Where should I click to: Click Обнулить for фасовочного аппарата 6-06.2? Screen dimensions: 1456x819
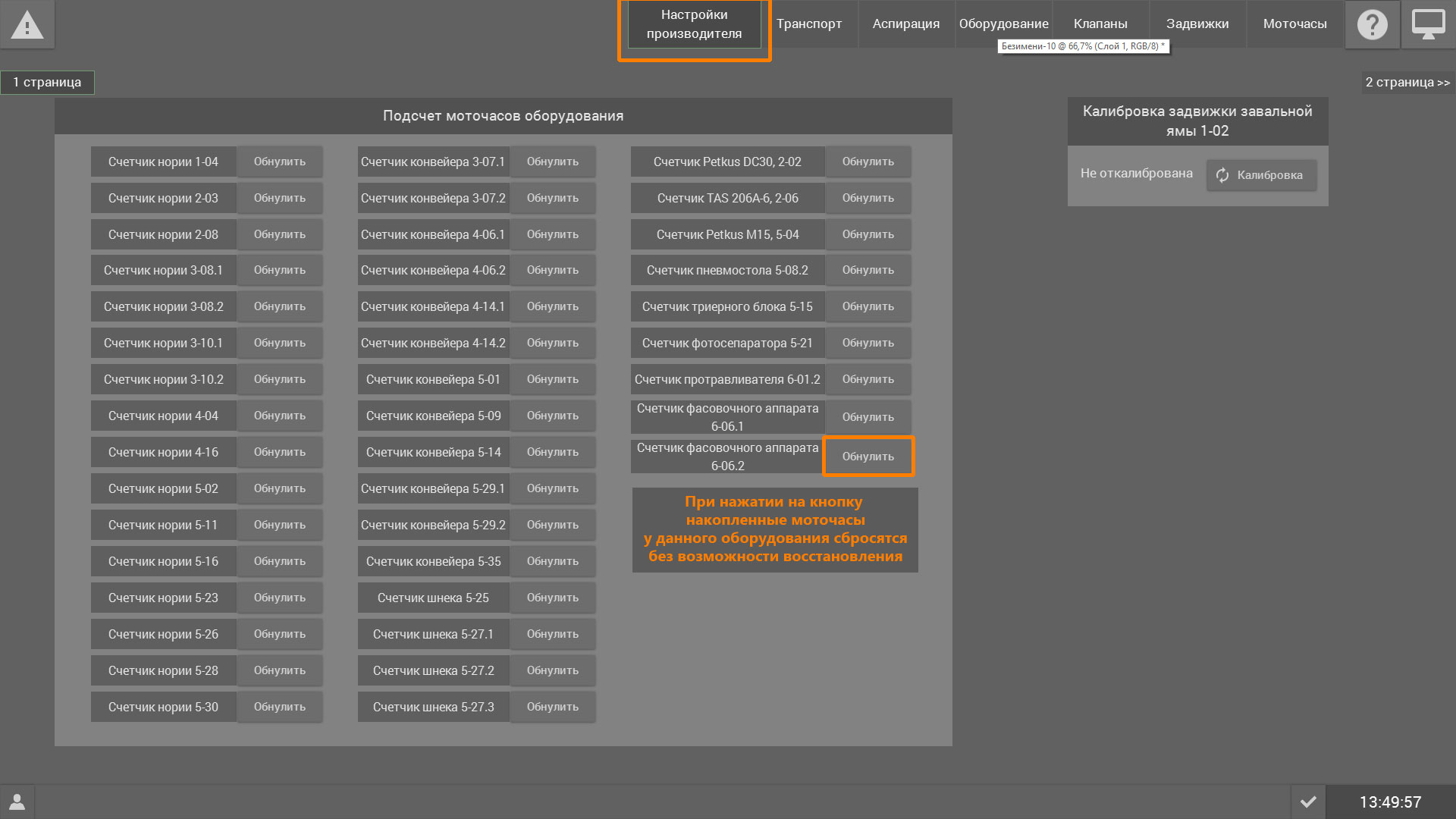[x=868, y=457]
